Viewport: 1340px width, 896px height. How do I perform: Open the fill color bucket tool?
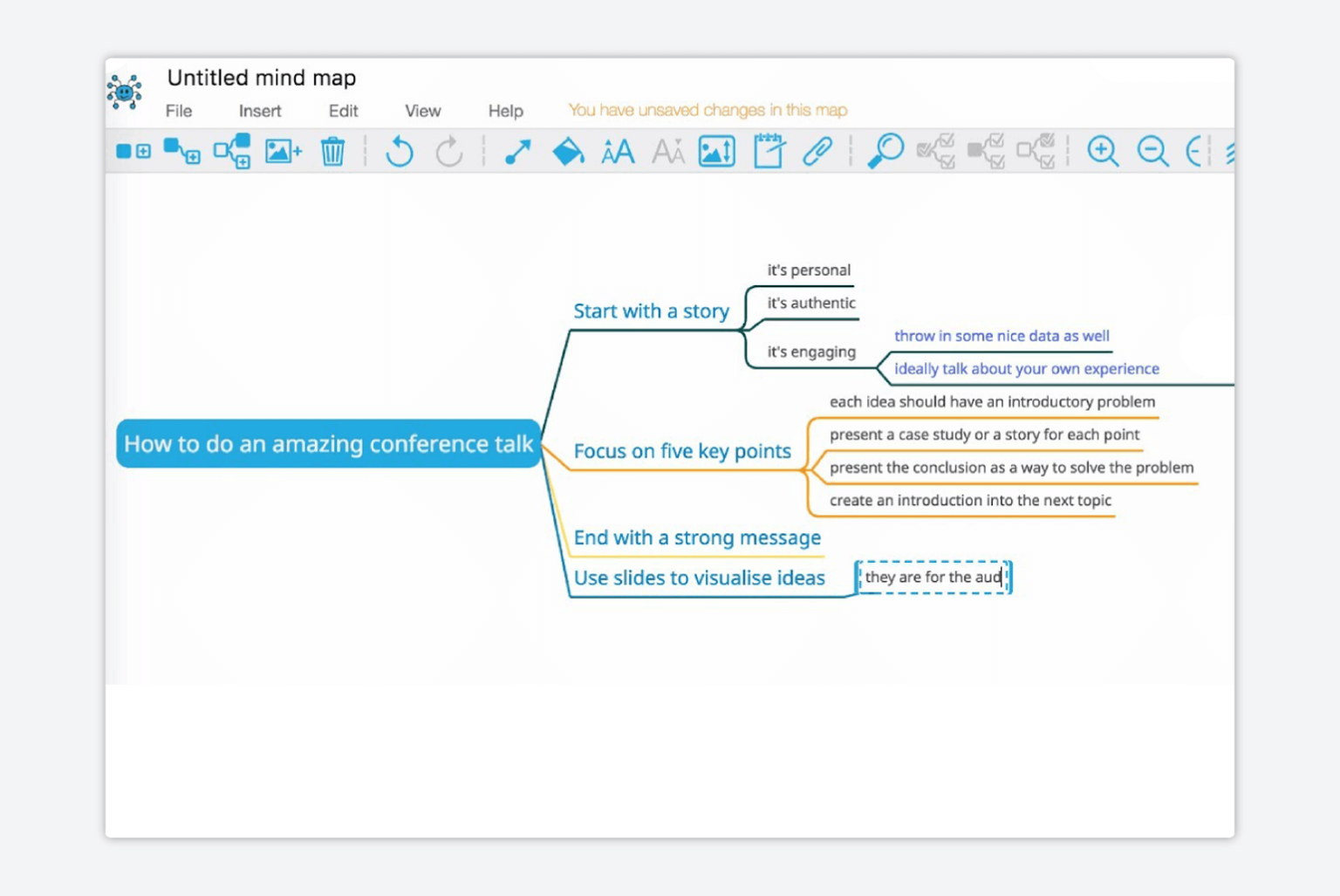567,151
